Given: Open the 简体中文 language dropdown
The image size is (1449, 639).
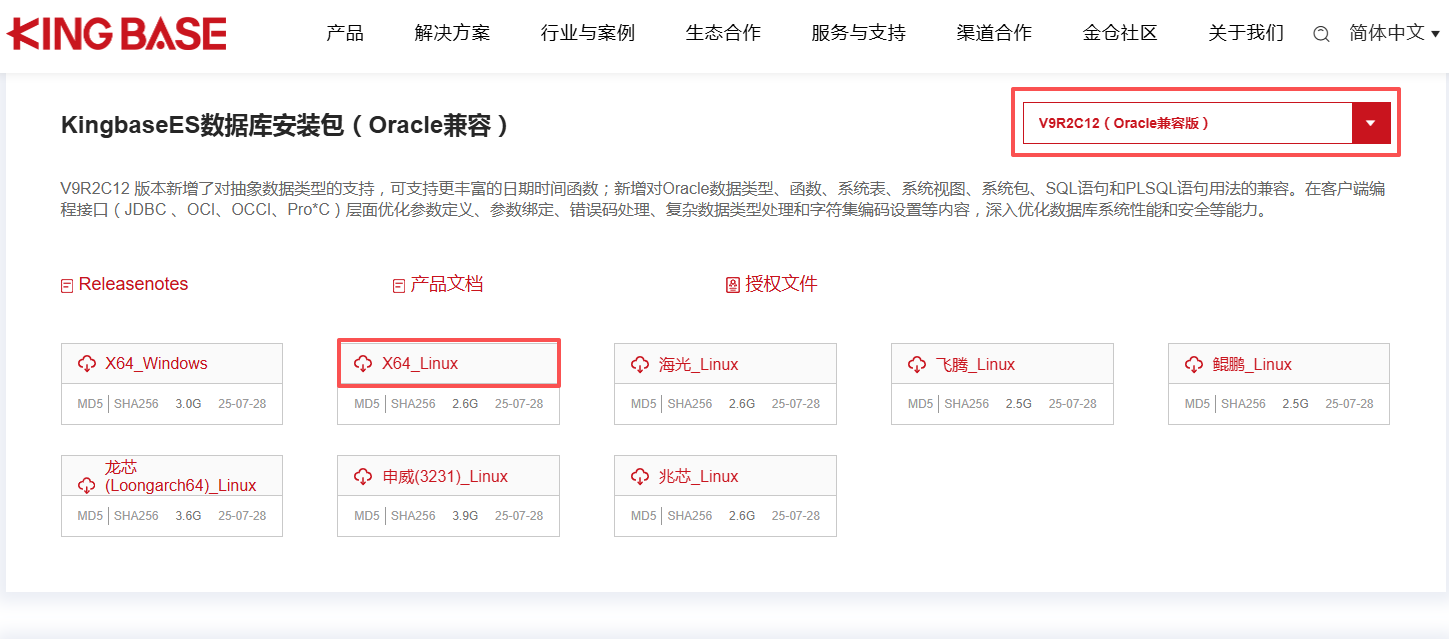Looking at the screenshot, I should 1394,33.
